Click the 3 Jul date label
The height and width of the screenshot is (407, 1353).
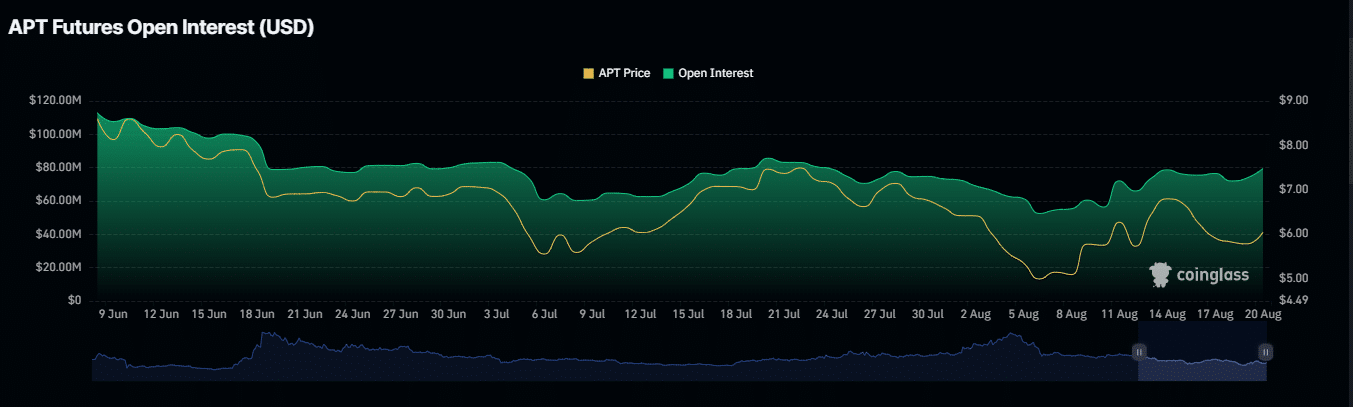tap(497, 314)
